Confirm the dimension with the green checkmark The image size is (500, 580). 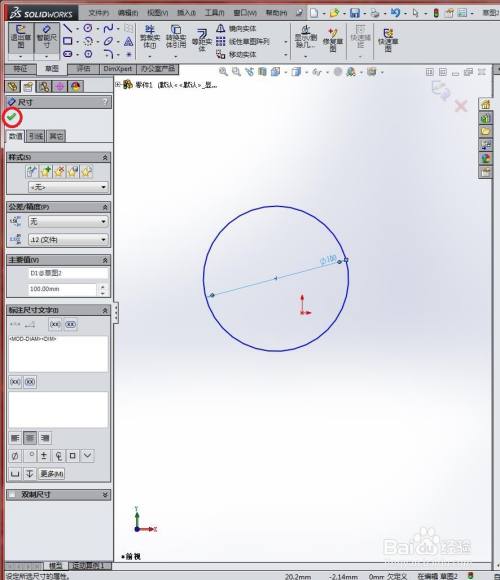coord(12,117)
